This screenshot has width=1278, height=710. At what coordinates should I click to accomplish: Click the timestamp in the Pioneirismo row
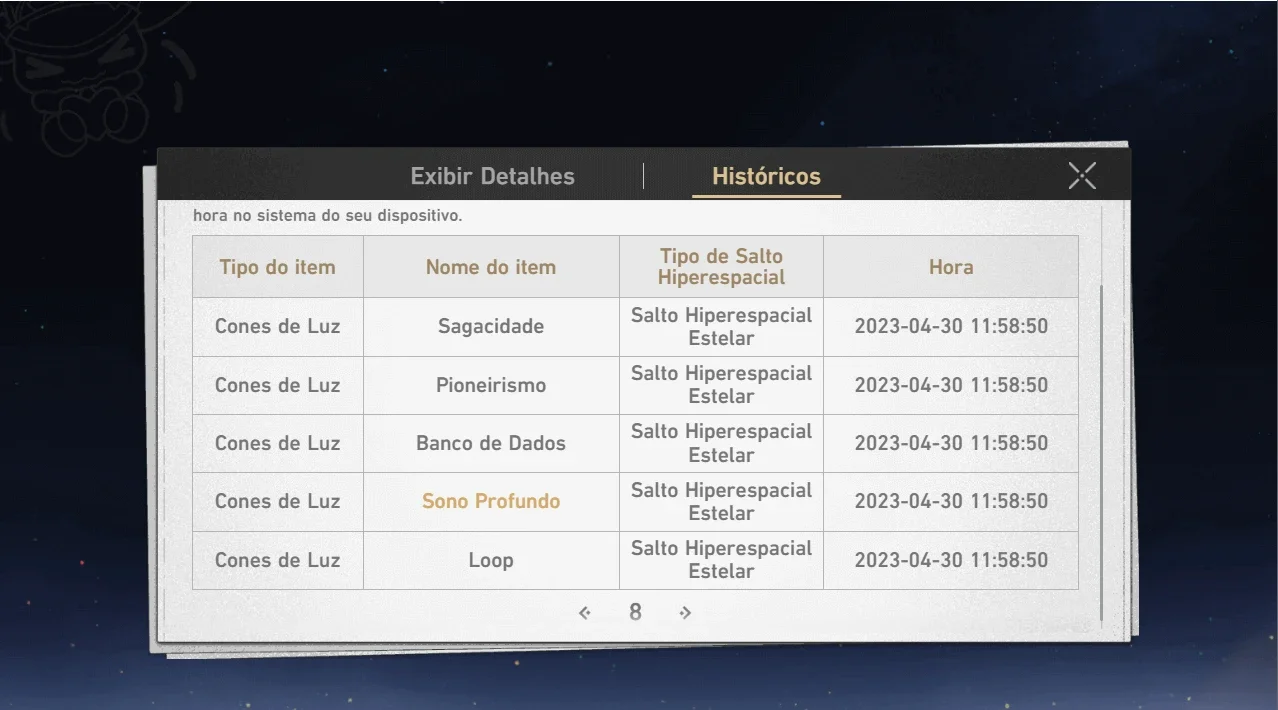[x=951, y=385]
